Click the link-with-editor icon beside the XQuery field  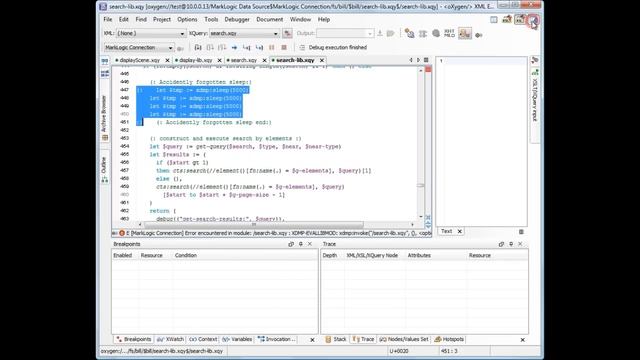point(287,33)
